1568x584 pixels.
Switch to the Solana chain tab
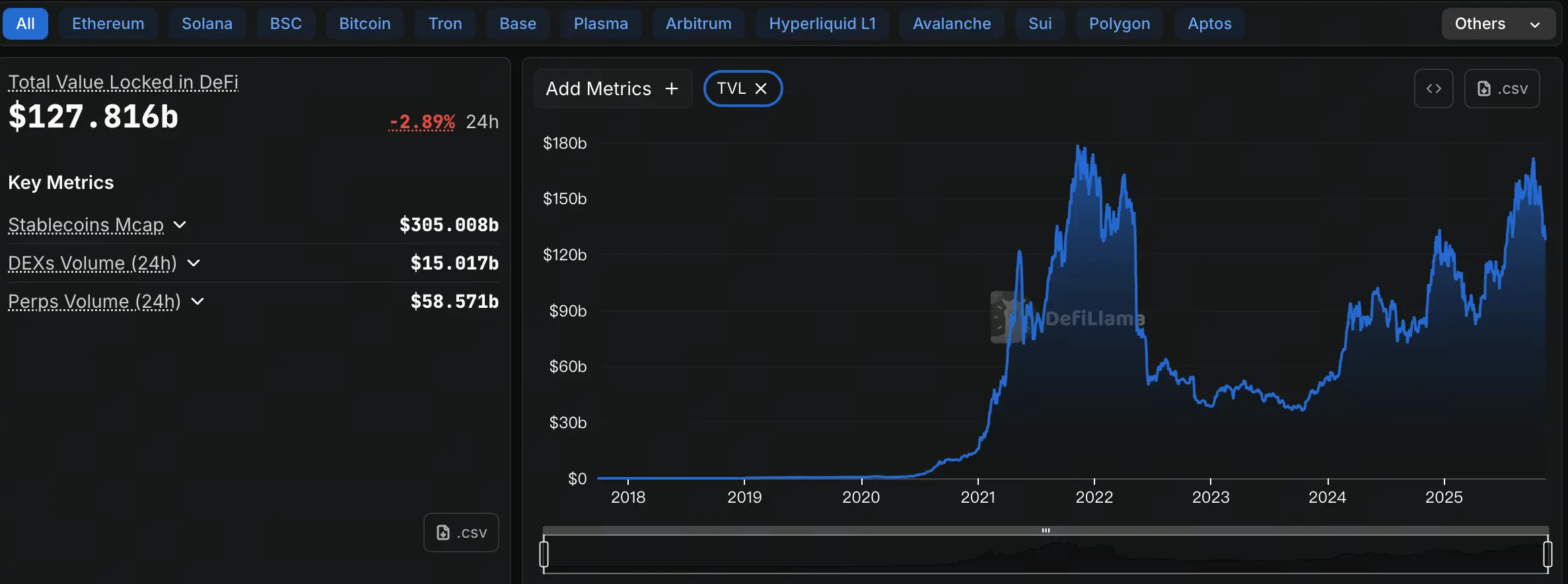[x=207, y=24]
